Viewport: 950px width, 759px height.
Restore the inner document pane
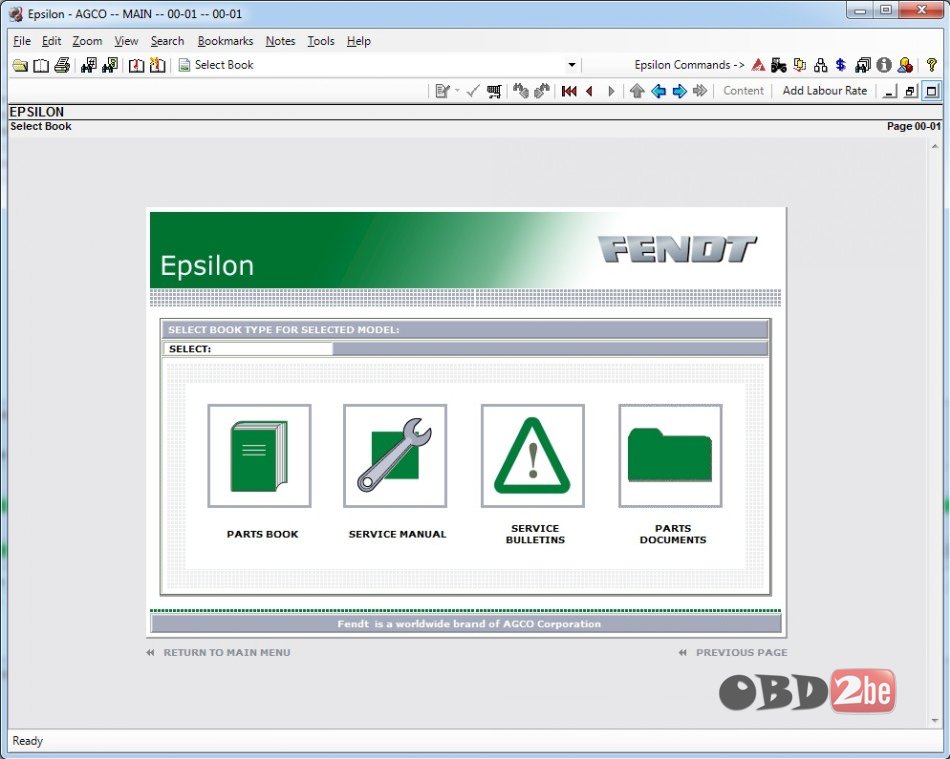click(x=910, y=91)
